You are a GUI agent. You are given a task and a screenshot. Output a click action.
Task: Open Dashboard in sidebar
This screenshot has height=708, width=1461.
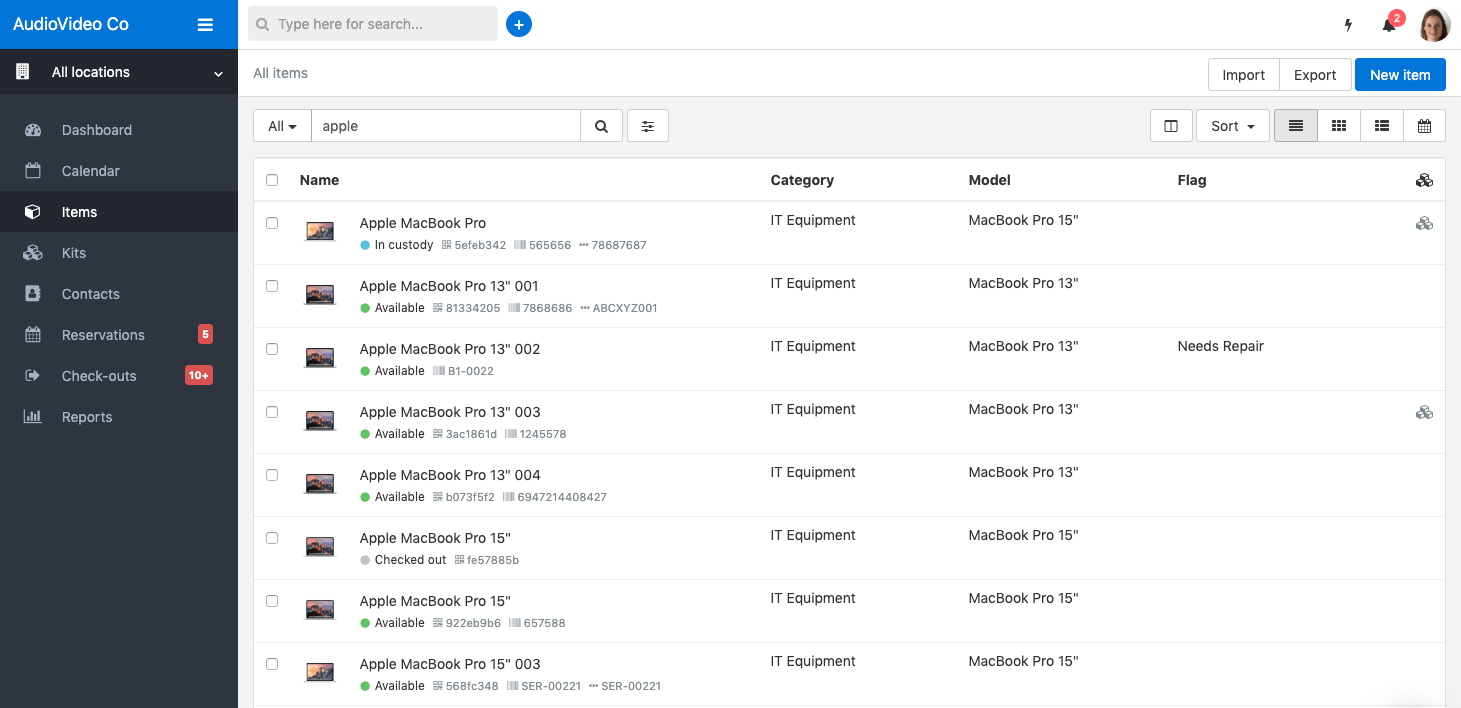[119, 130]
